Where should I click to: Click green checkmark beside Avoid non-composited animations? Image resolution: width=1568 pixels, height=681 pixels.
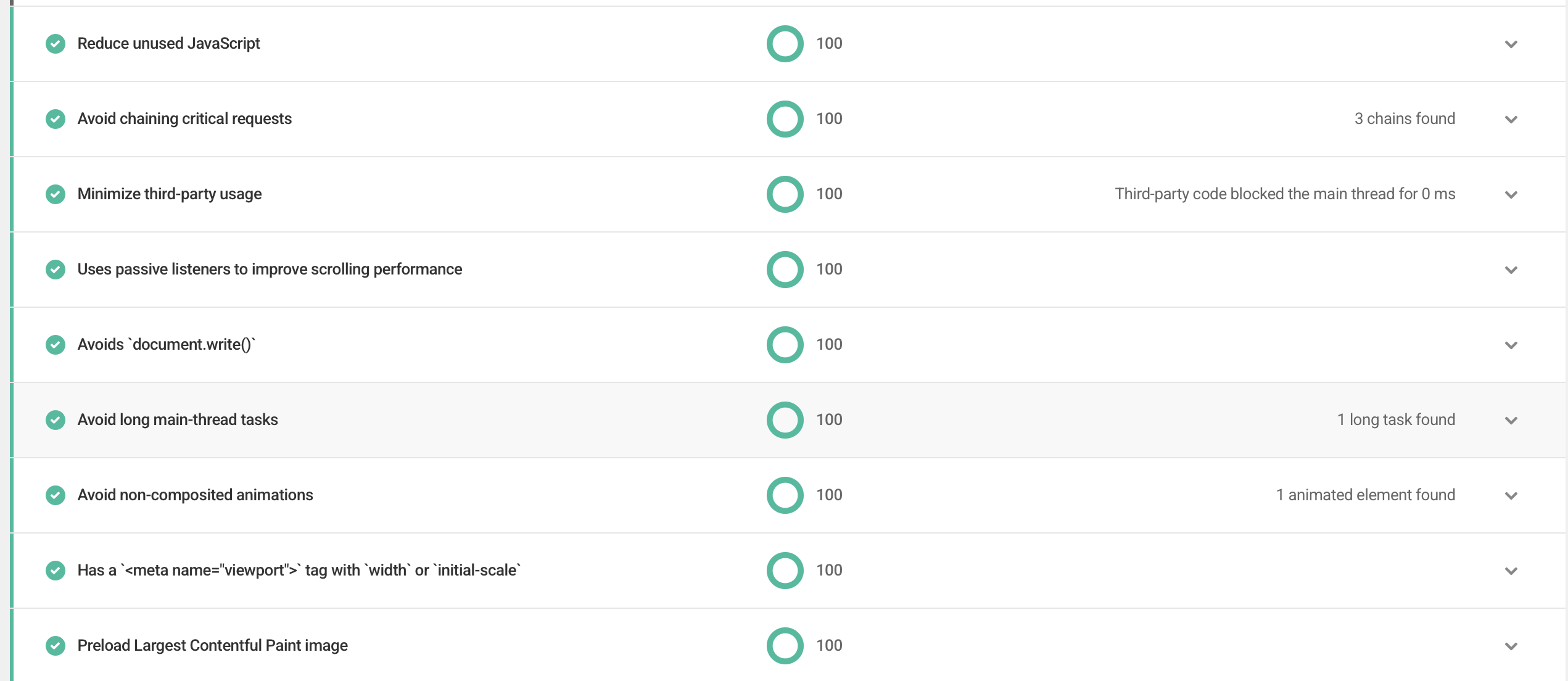(x=56, y=495)
